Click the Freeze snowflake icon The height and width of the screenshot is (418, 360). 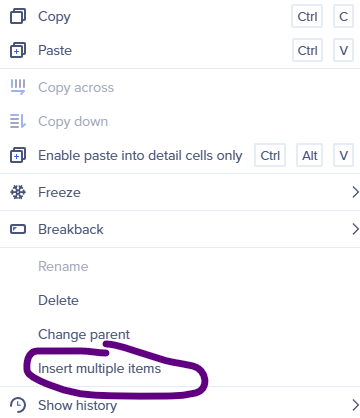click(18, 192)
